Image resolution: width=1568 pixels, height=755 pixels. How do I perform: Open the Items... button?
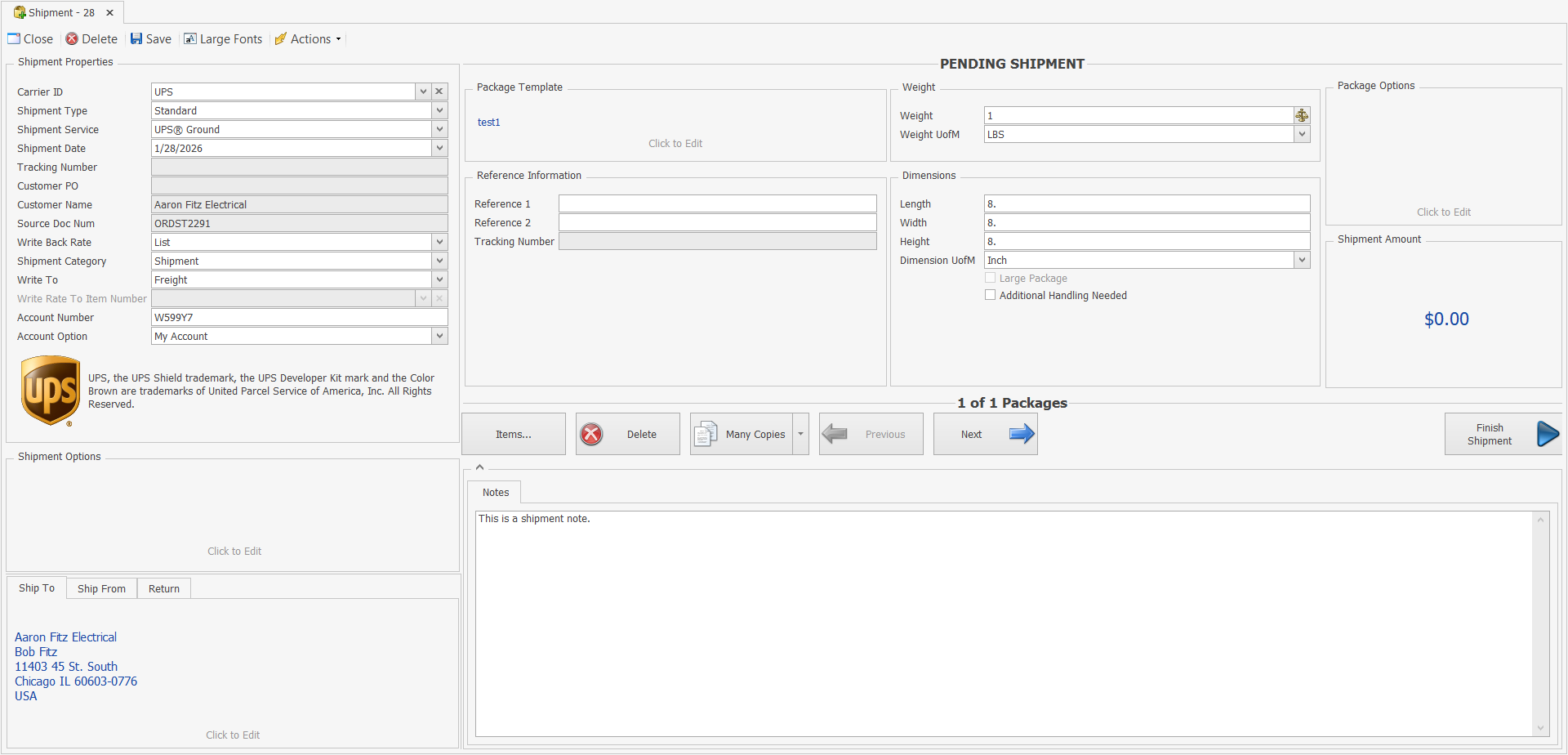tap(514, 434)
